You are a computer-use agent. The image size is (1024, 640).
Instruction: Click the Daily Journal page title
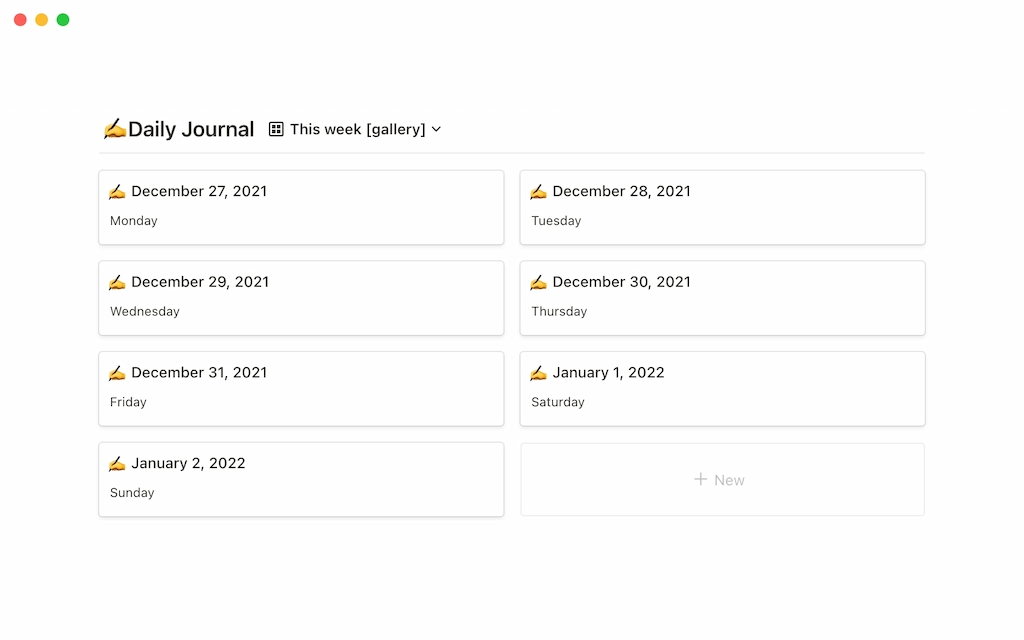(x=190, y=129)
